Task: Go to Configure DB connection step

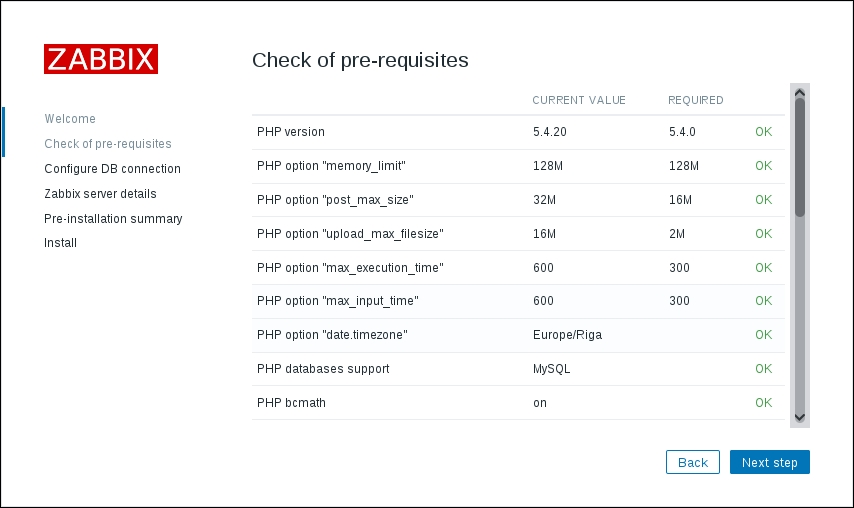Action: (x=112, y=169)
